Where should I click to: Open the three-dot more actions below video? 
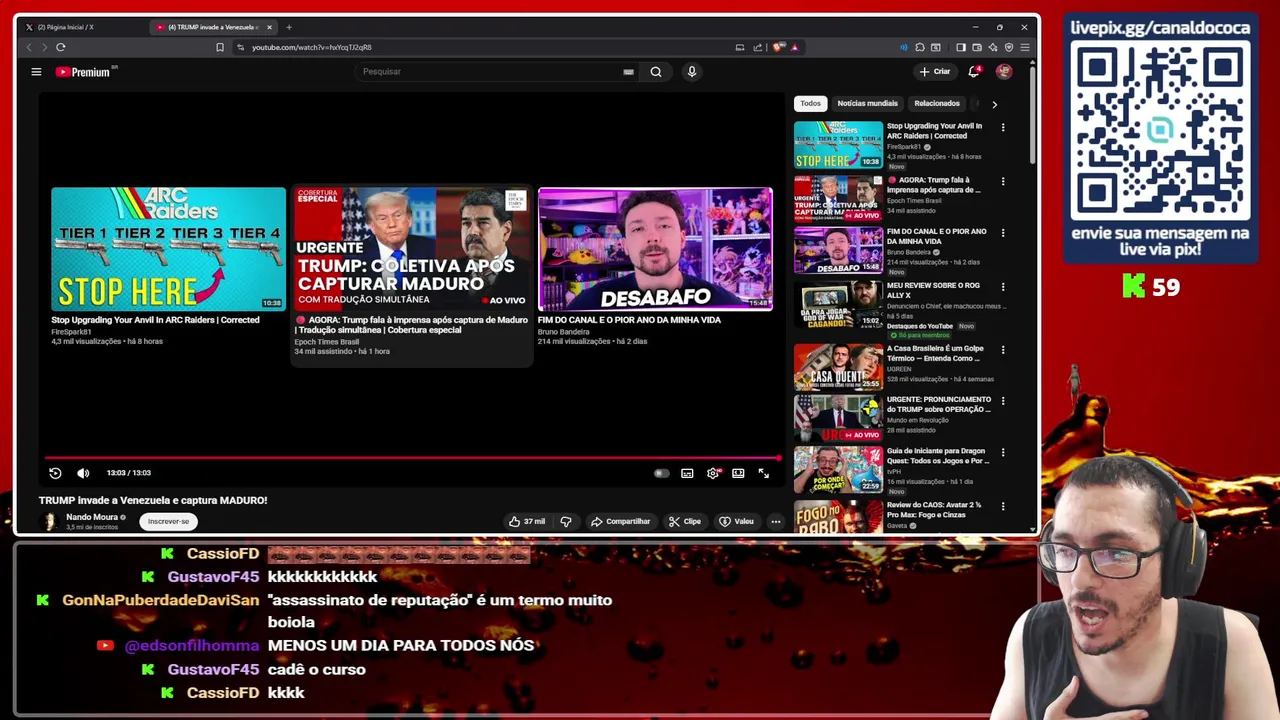point(775,521)
